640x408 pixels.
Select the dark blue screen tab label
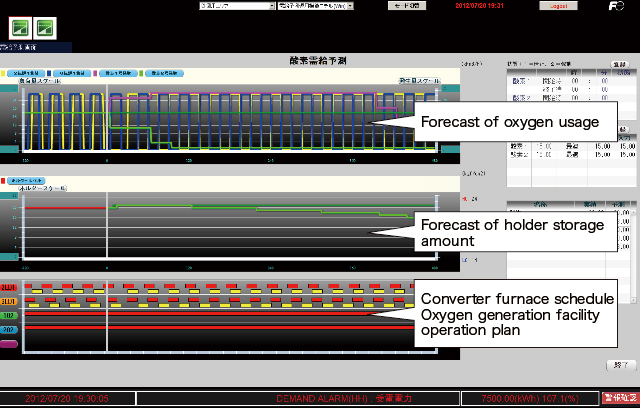[x=36, y=47]
